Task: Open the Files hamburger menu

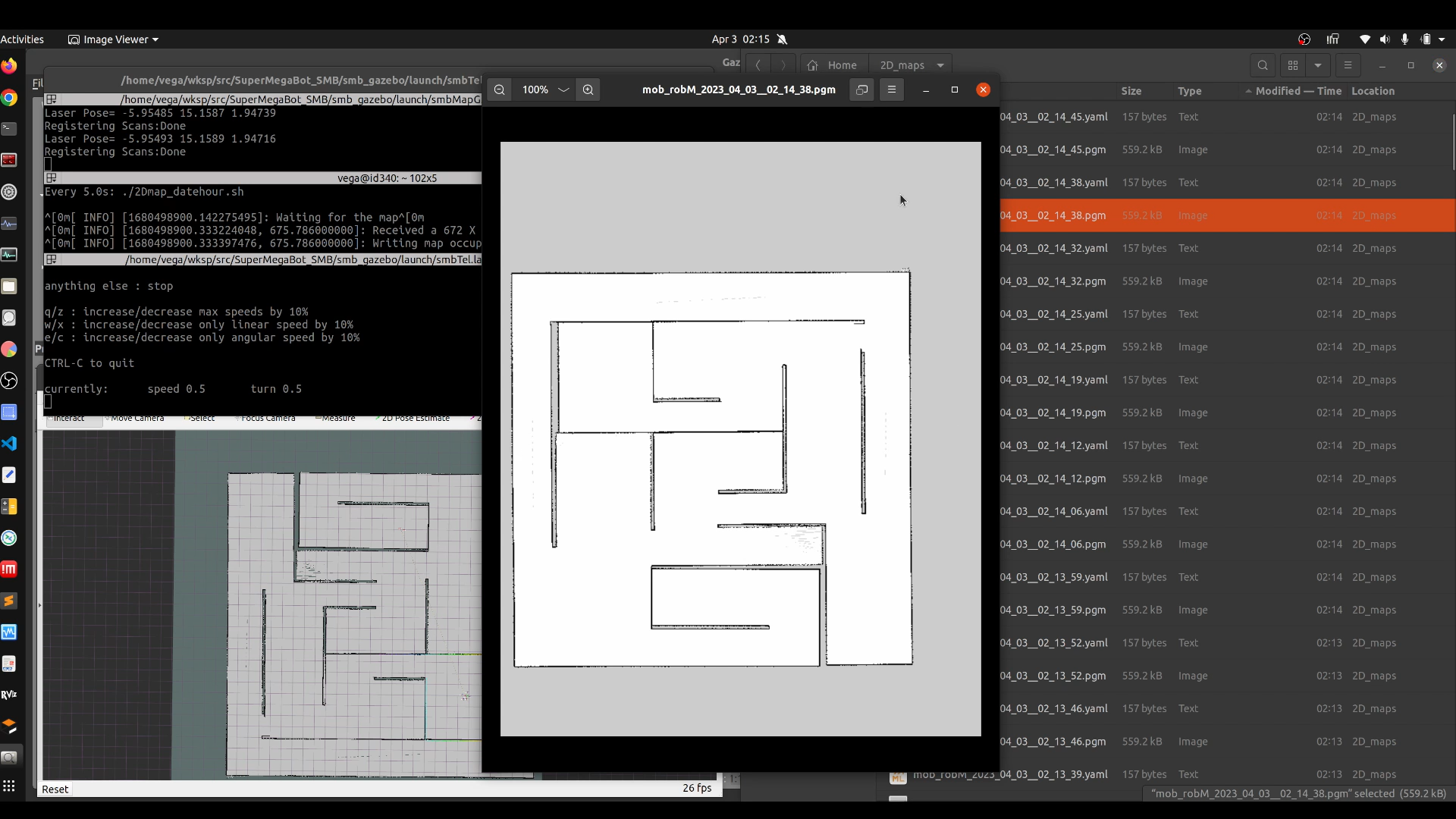Action: click(1348, 65)
